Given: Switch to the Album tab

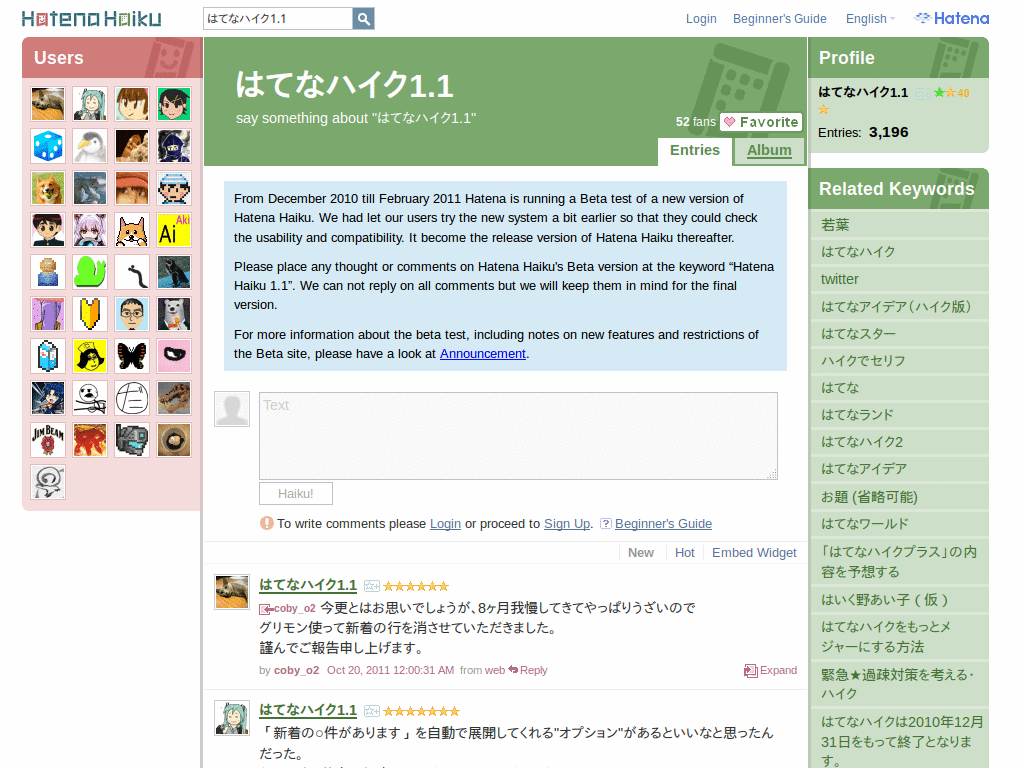Looking at the screenshot, I should tap(769, 150).
